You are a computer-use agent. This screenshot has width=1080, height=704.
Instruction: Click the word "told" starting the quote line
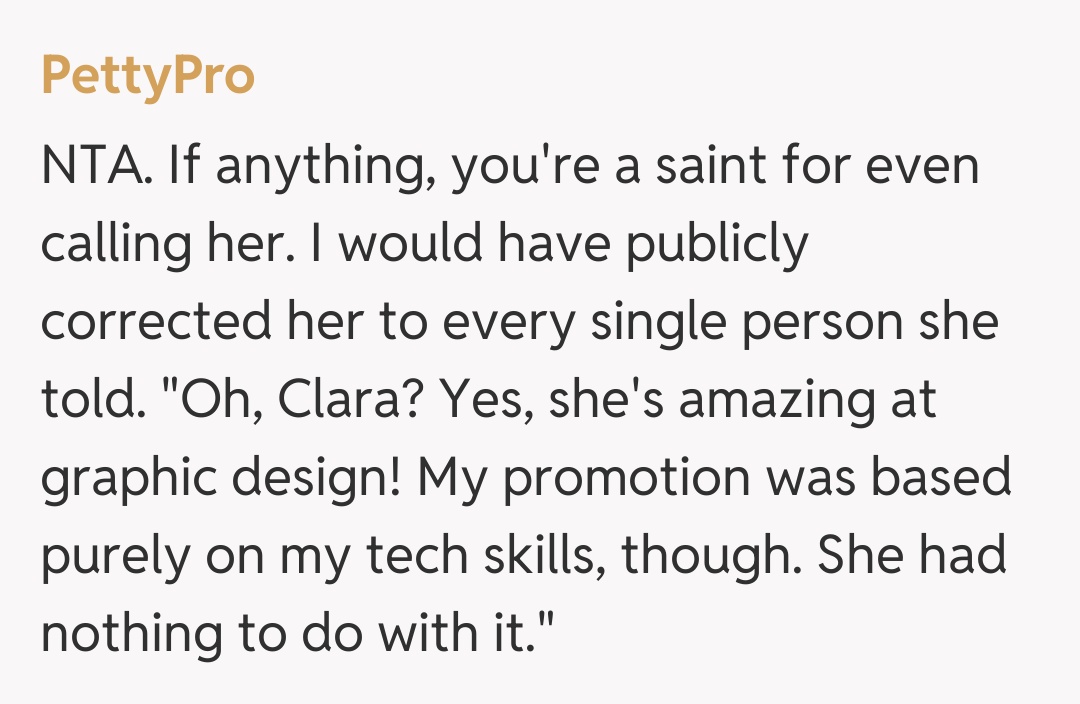pyautogui.click(x=82, y=400)
